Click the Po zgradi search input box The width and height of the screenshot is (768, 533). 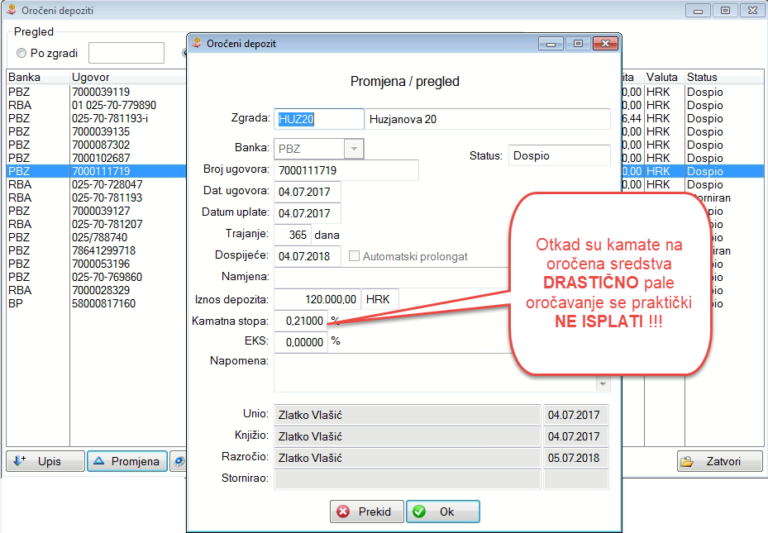coord(126,53)
